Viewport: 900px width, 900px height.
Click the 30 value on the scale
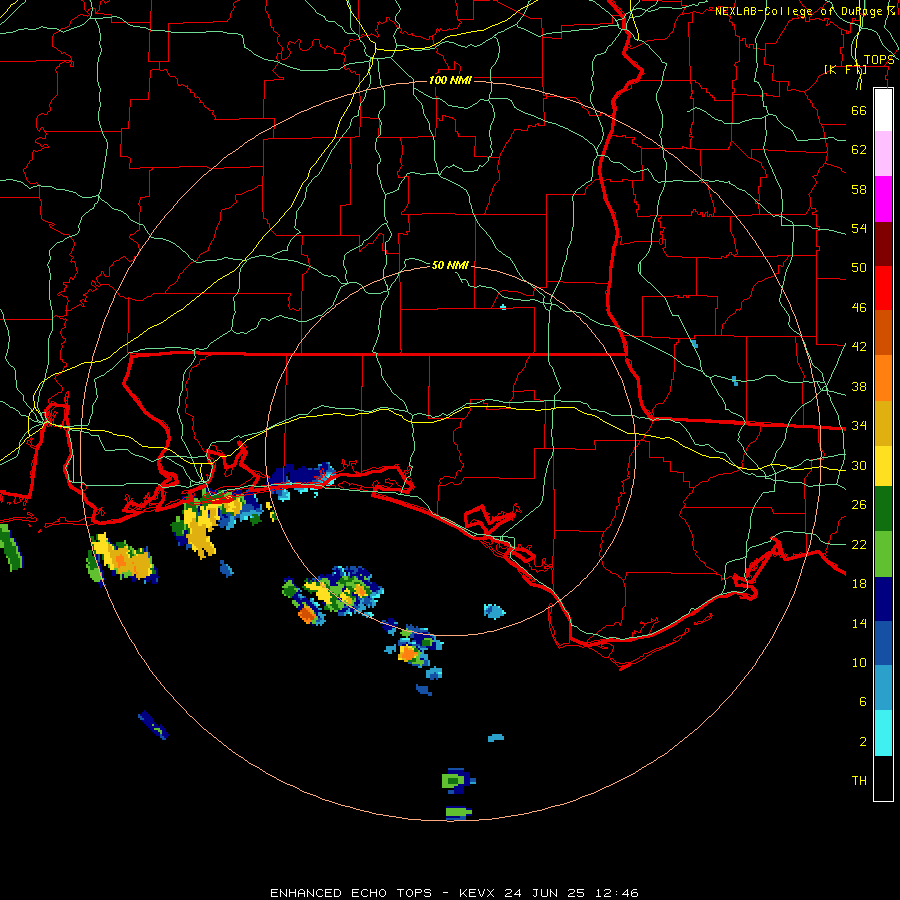click(859, 465)
